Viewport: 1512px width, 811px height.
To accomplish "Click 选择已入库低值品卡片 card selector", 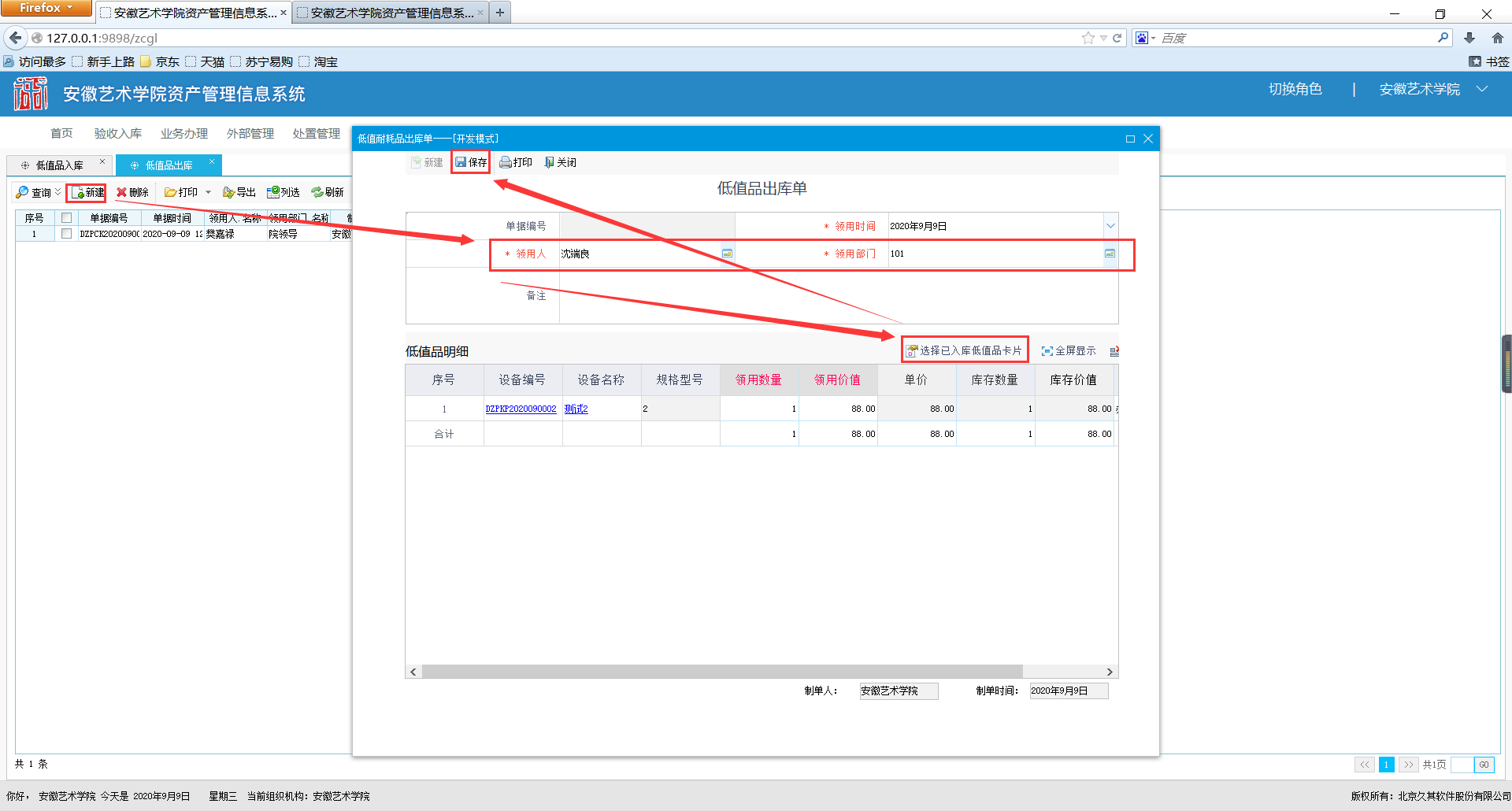I will click(x=965, y=350).
